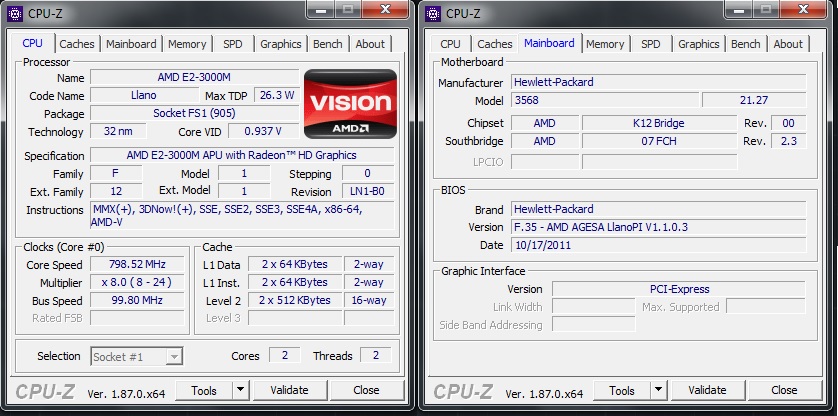This screenshot has width=838, height=416.
Task: Click Close button in the left window
Action: pos(366,390)
